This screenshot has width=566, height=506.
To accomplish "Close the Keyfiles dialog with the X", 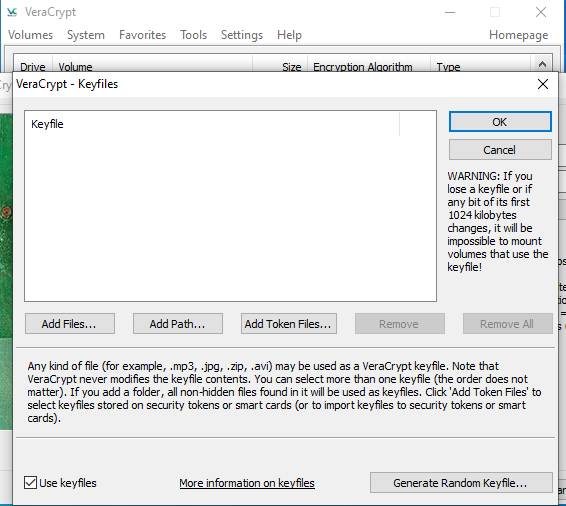I will [x=543, y=84].
